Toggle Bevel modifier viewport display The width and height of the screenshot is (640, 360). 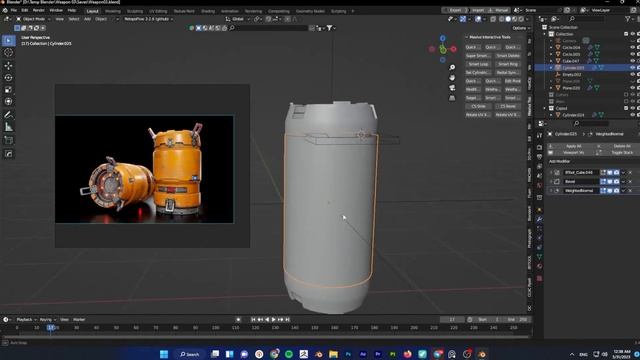pyautogui.click(x=610, y=182)
